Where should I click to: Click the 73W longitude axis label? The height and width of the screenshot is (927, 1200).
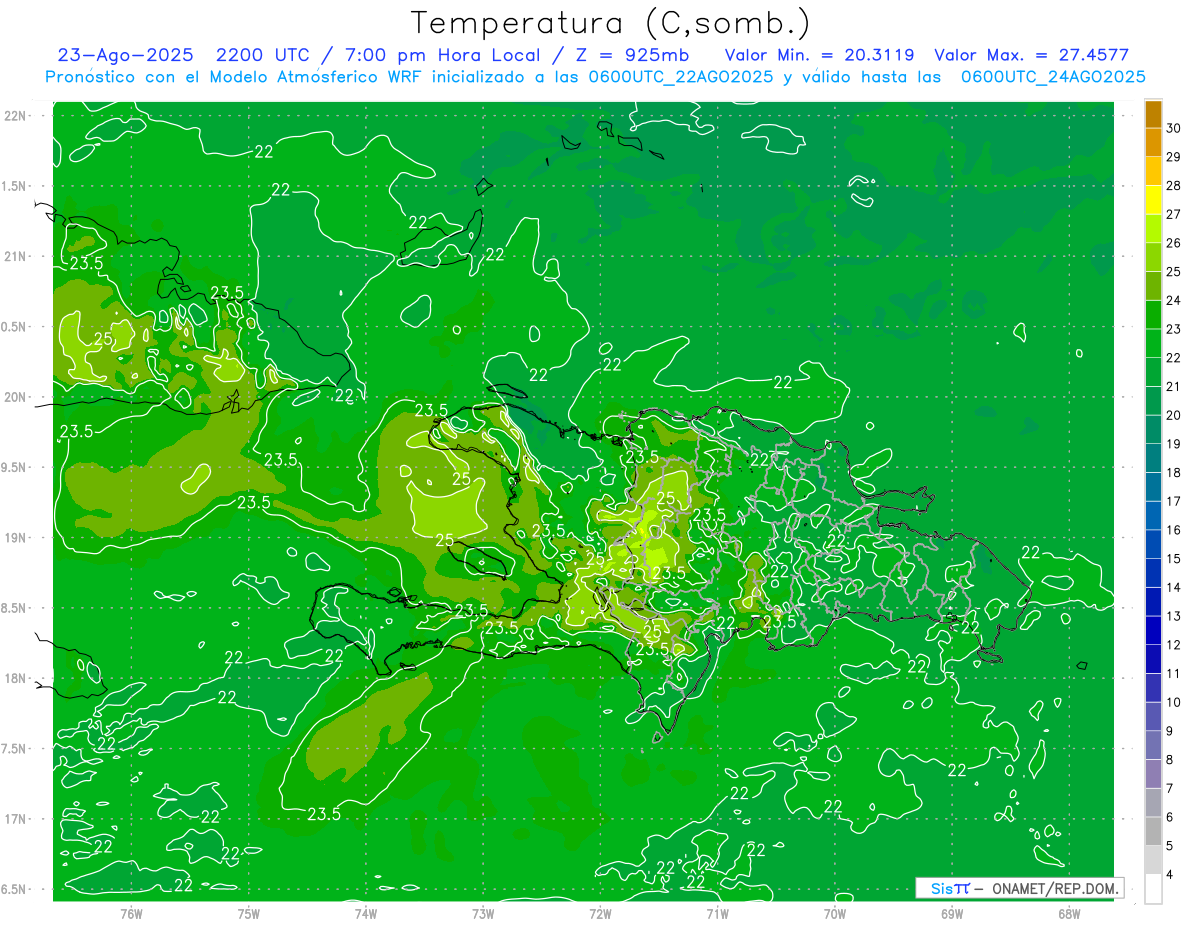(x=483, y=913)
